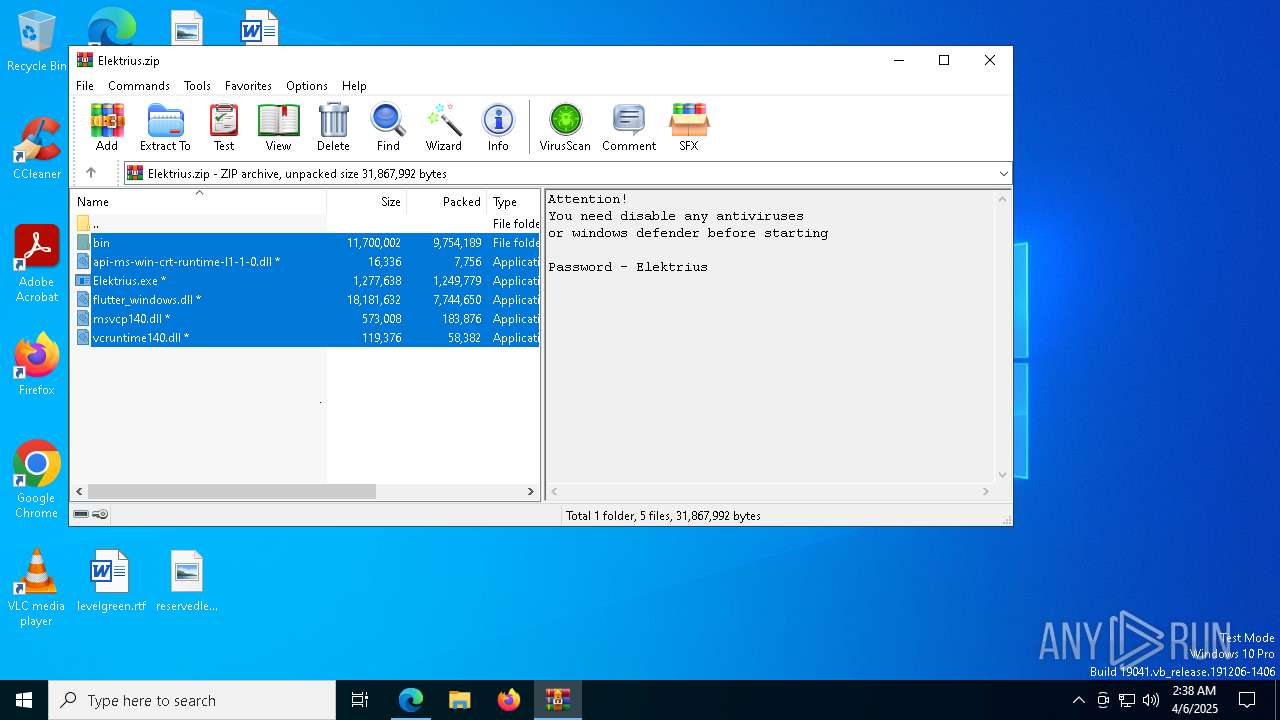Open the Options menu
The height and width of the screenshot is (720, 1280).
[x=307, y=86]
